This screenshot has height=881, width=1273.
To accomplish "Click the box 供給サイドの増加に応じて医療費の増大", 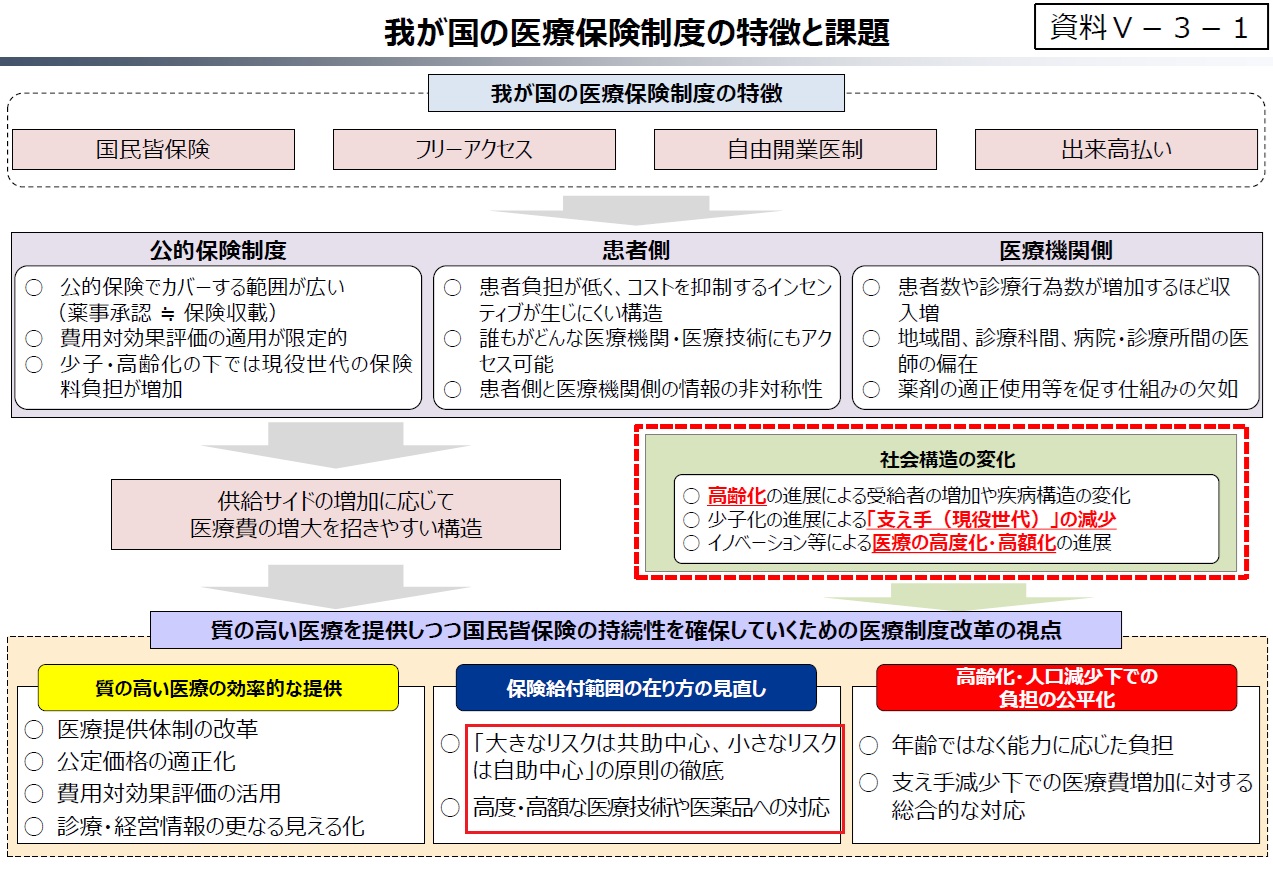I will (336, 514).
